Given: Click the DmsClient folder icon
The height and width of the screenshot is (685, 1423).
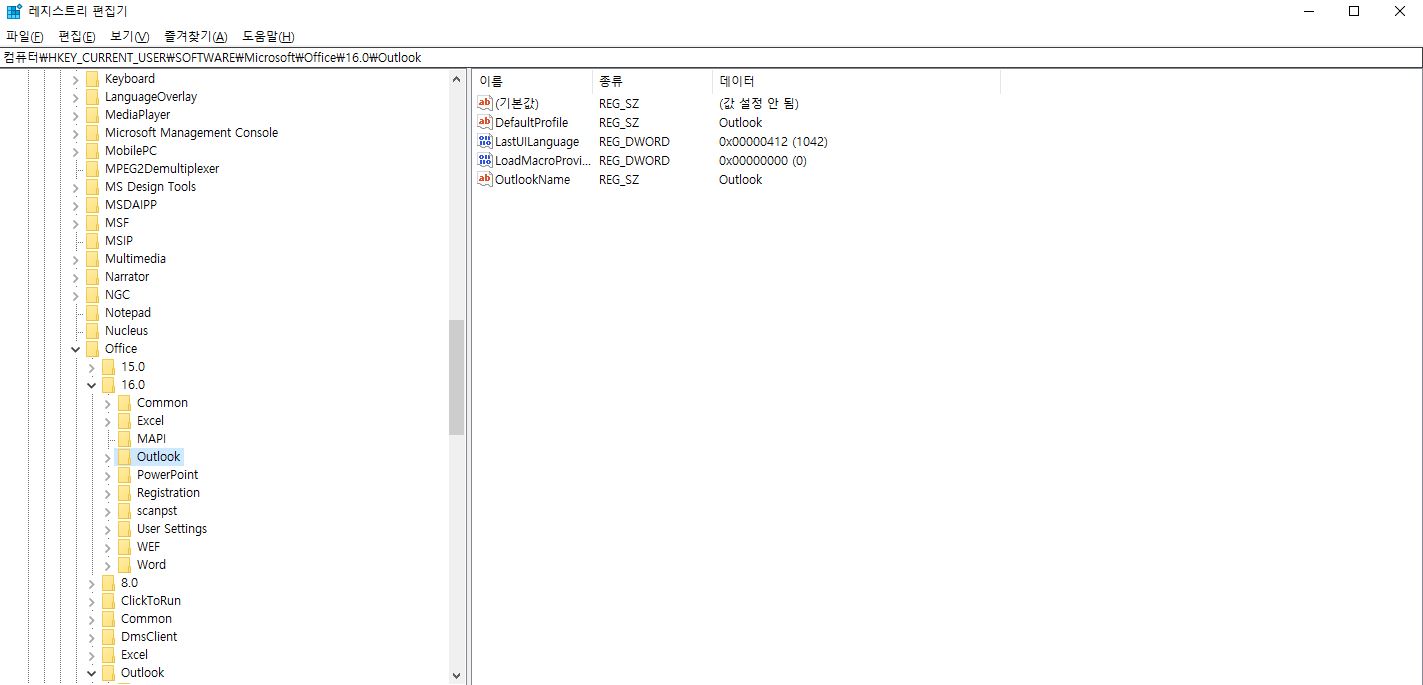Looking at the screenshot, I should point(109,637).
